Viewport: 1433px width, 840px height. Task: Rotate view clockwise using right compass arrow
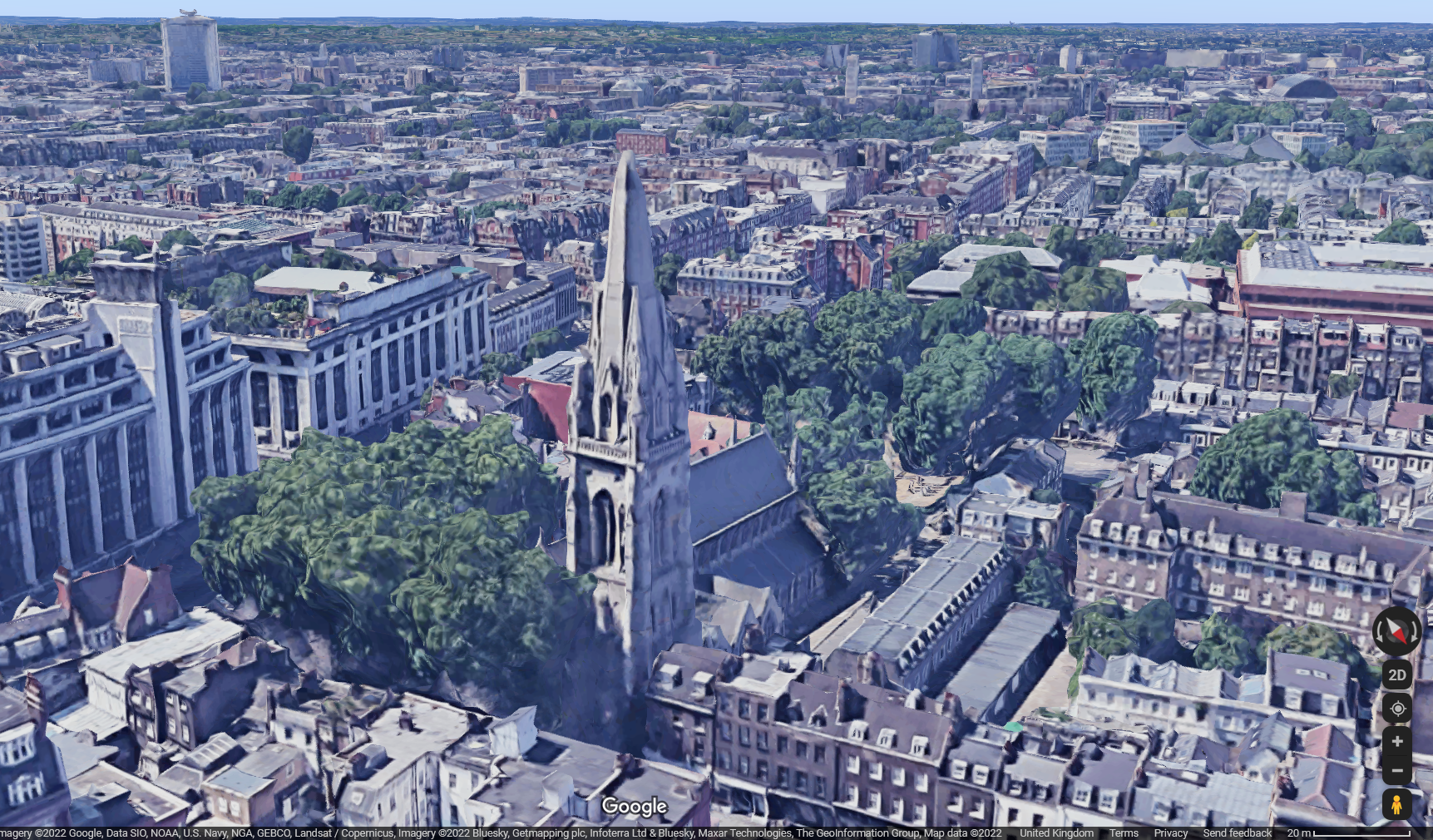coord(1415,632)
